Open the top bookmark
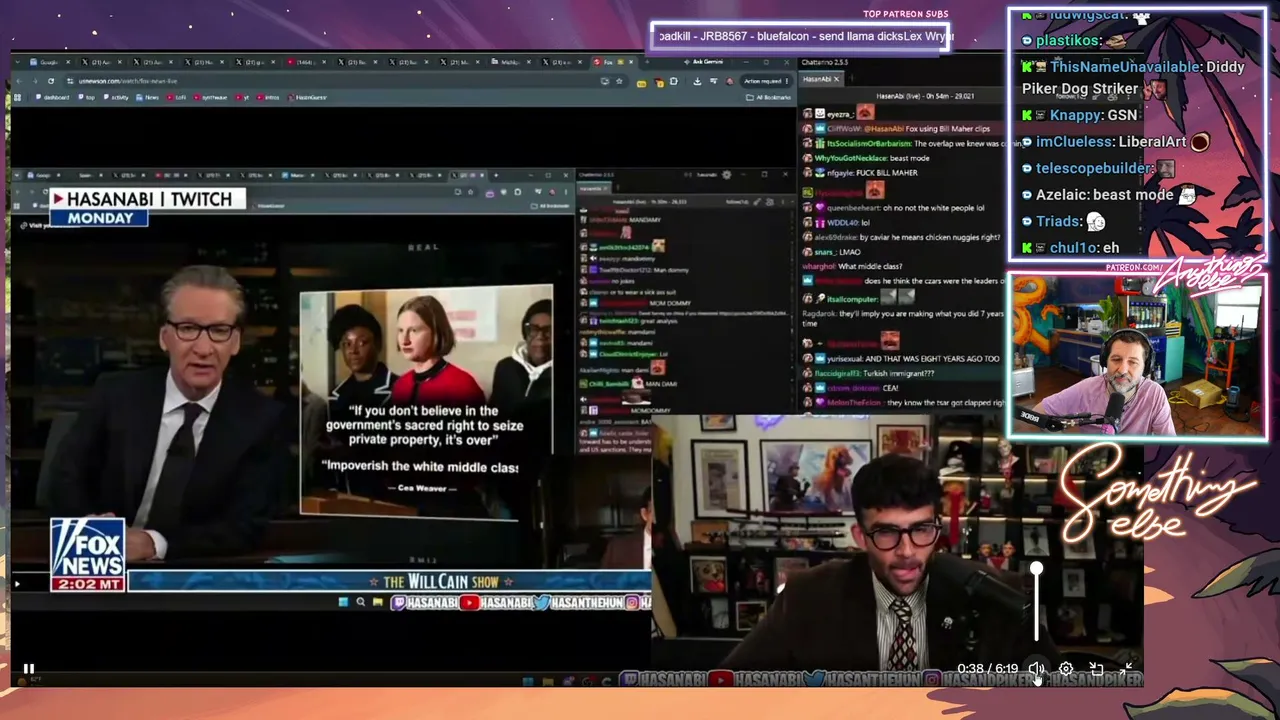Screen dimensions: 1280x720 click(x=87, y=97)
